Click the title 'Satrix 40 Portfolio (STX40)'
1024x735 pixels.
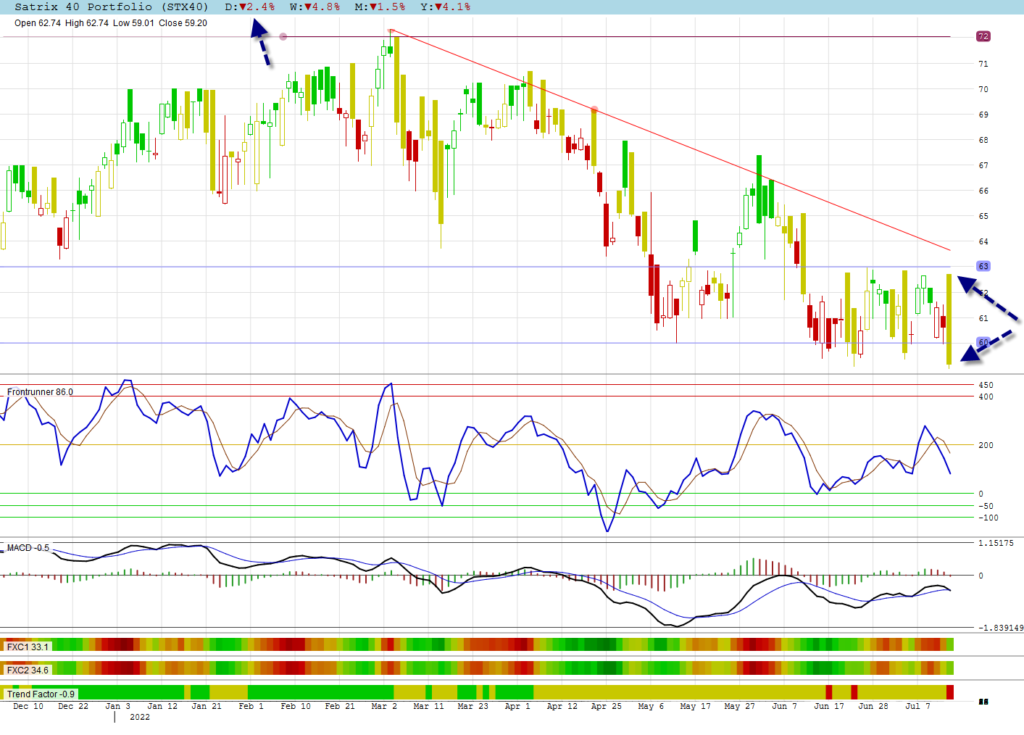click(111, 7)
